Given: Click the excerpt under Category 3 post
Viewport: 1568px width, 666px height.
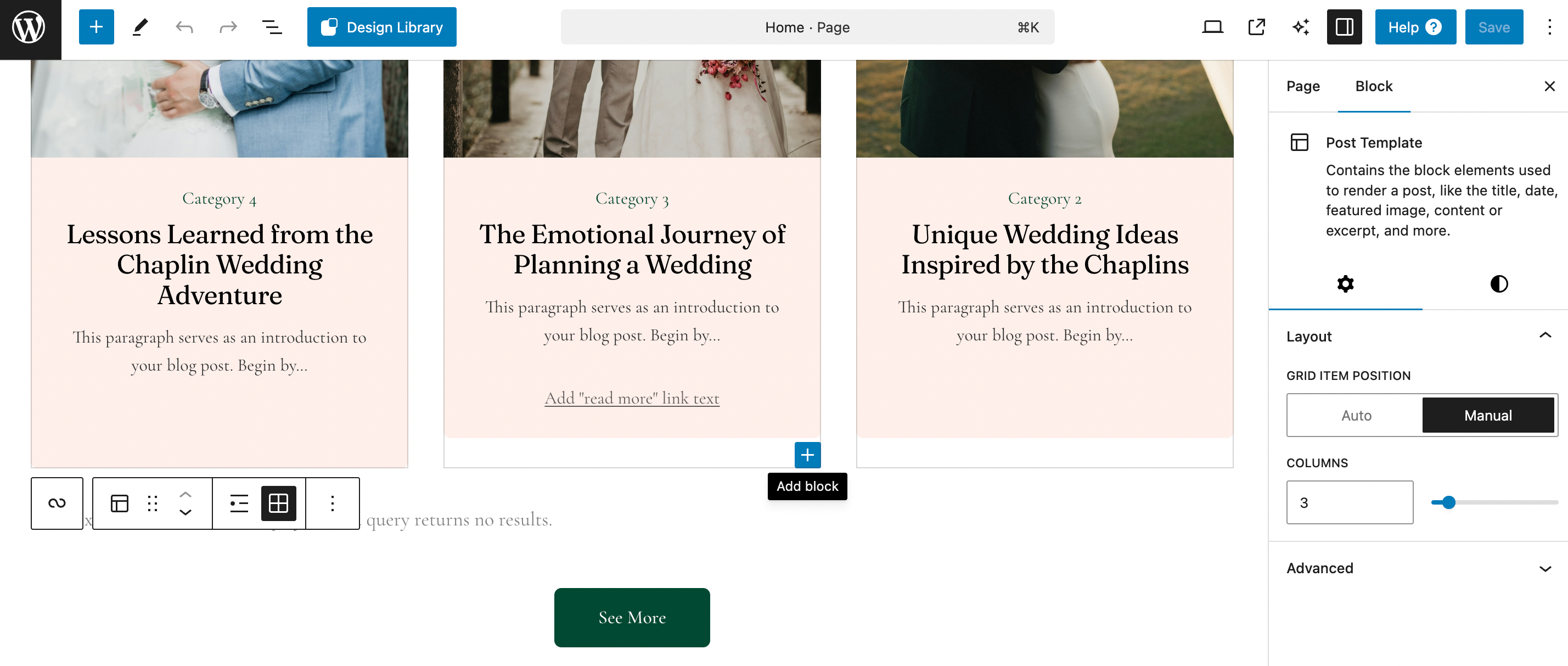Looking at the screenshot, I should click(x=632, y=321).
